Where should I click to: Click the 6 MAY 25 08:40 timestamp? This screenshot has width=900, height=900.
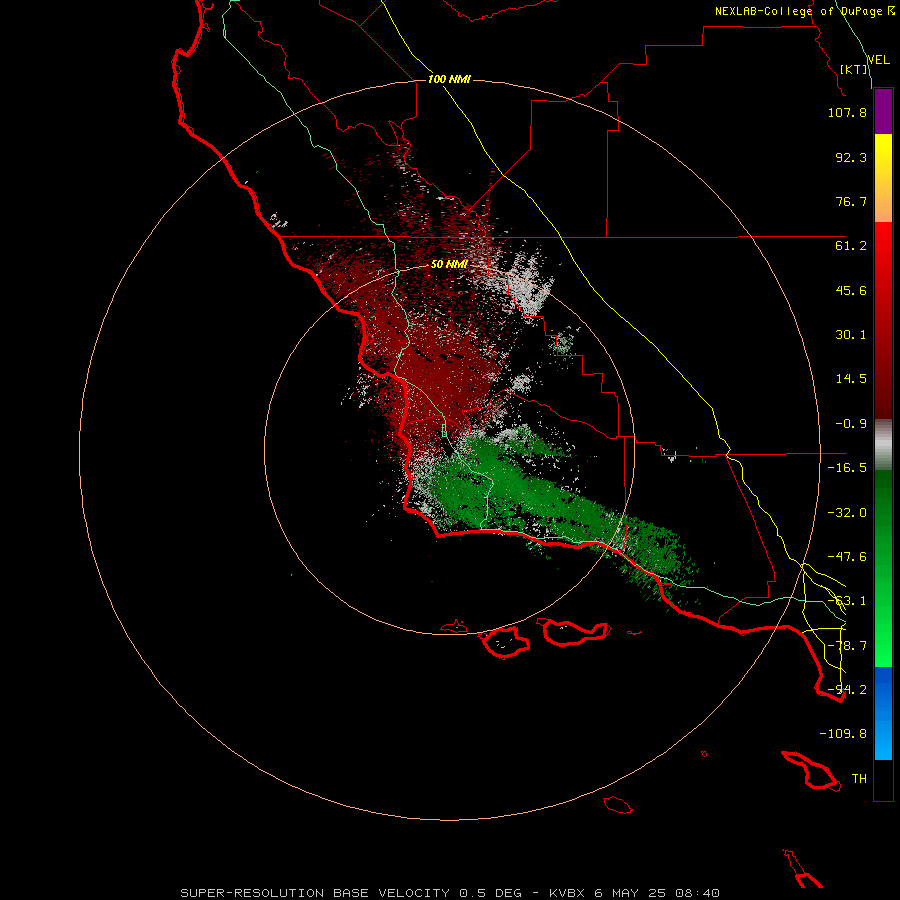[x=659, y=893]
